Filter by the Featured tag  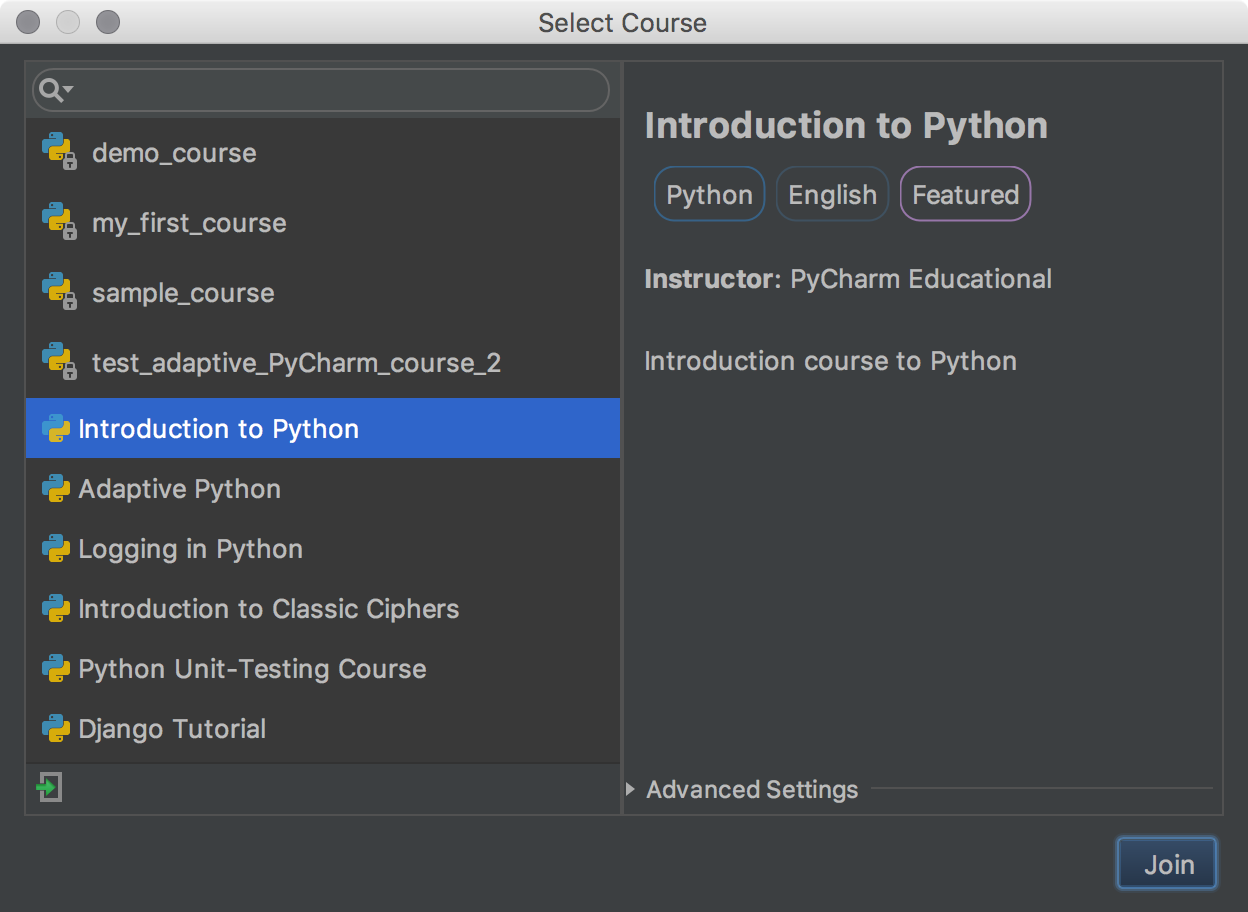coord(965,194)
